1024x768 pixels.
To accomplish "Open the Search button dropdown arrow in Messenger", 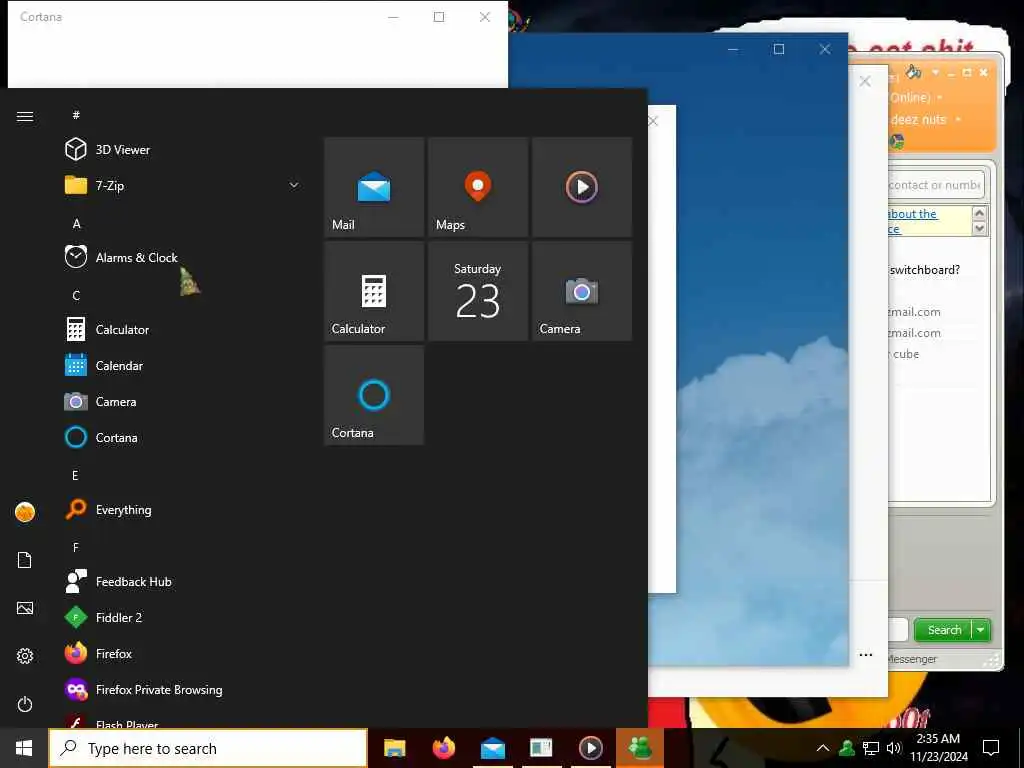I will click(981, 630).
